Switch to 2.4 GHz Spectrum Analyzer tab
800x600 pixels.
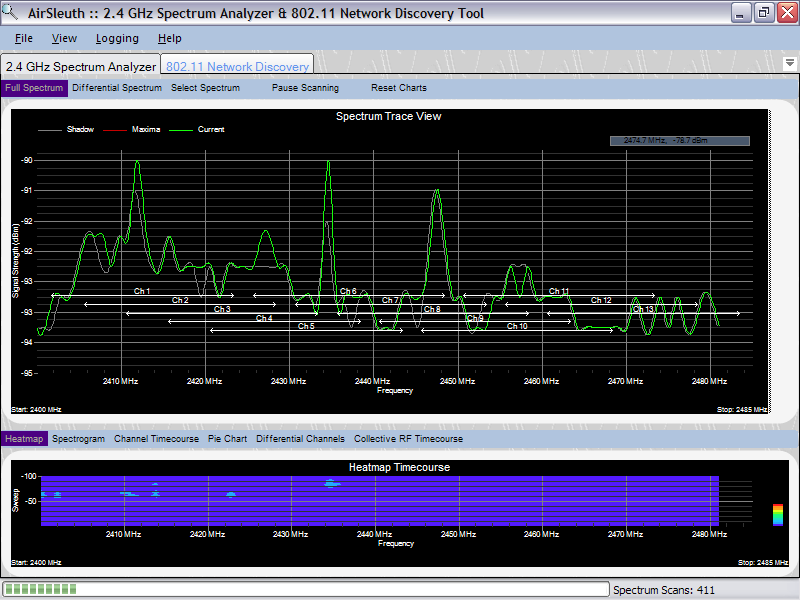click(x=81, y=66)
